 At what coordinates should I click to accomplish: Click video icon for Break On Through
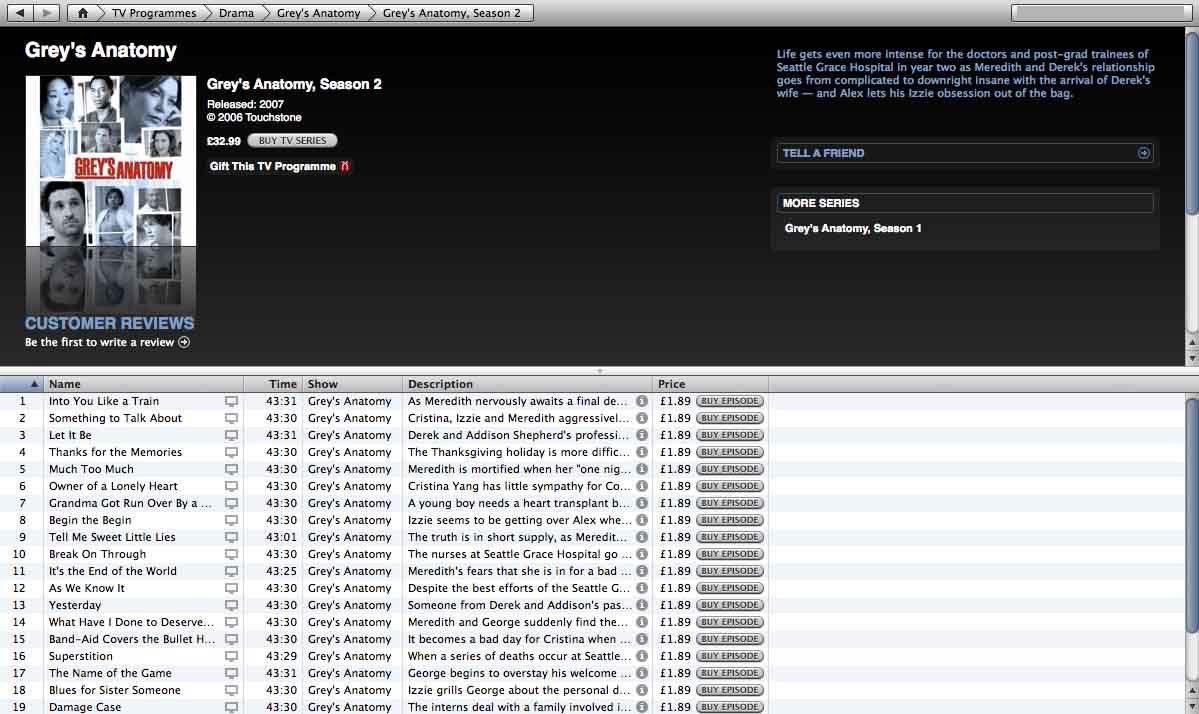coord(231,554)
